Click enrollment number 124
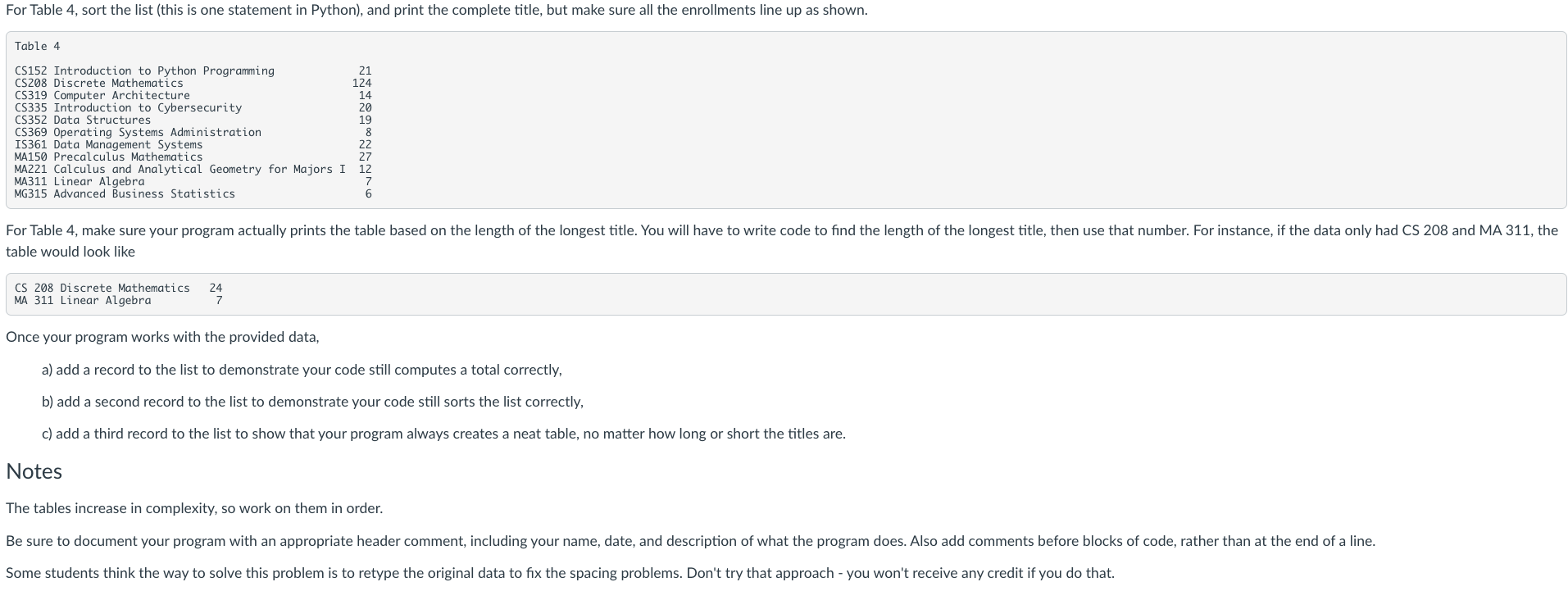Viewport: 1568px width, 591px height. (x=361, y=83)
